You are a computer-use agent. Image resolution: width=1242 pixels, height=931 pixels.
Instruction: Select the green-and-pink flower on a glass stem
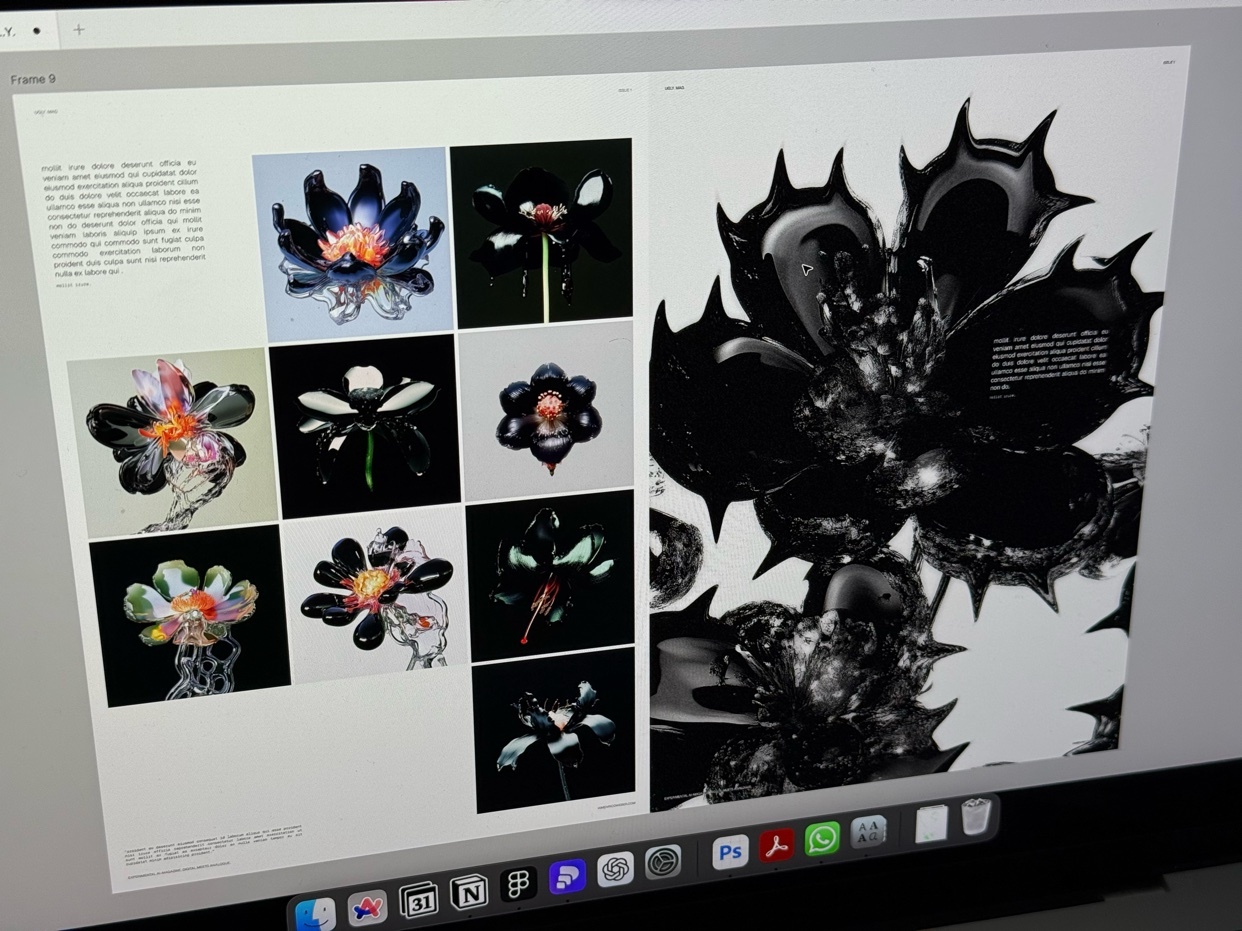tap(189, 614)
